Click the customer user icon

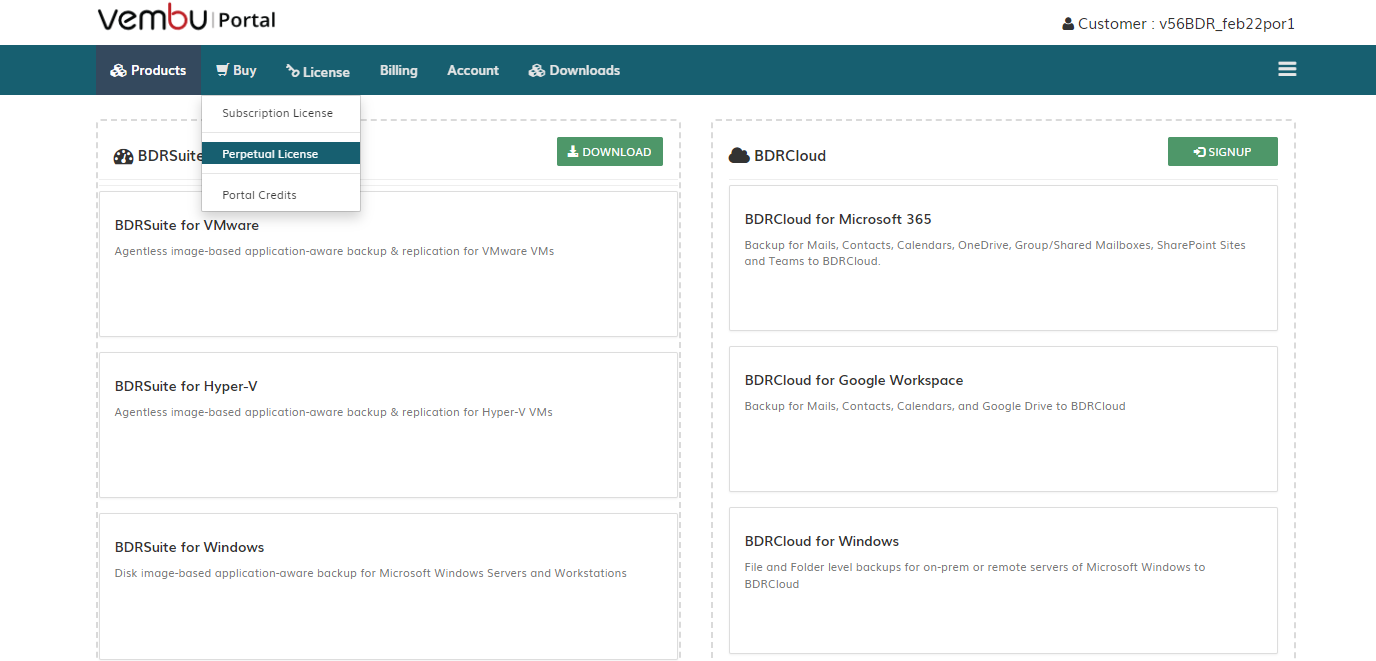(1068, 24)
